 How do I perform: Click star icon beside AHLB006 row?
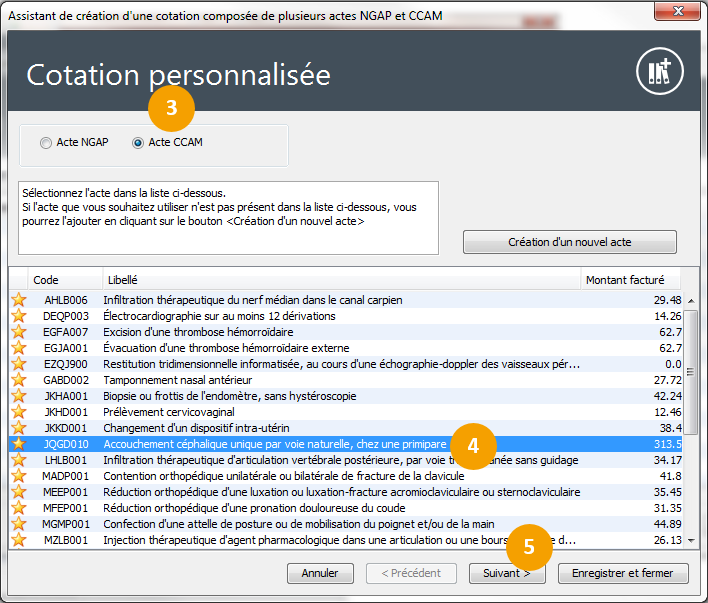(17, 300)
